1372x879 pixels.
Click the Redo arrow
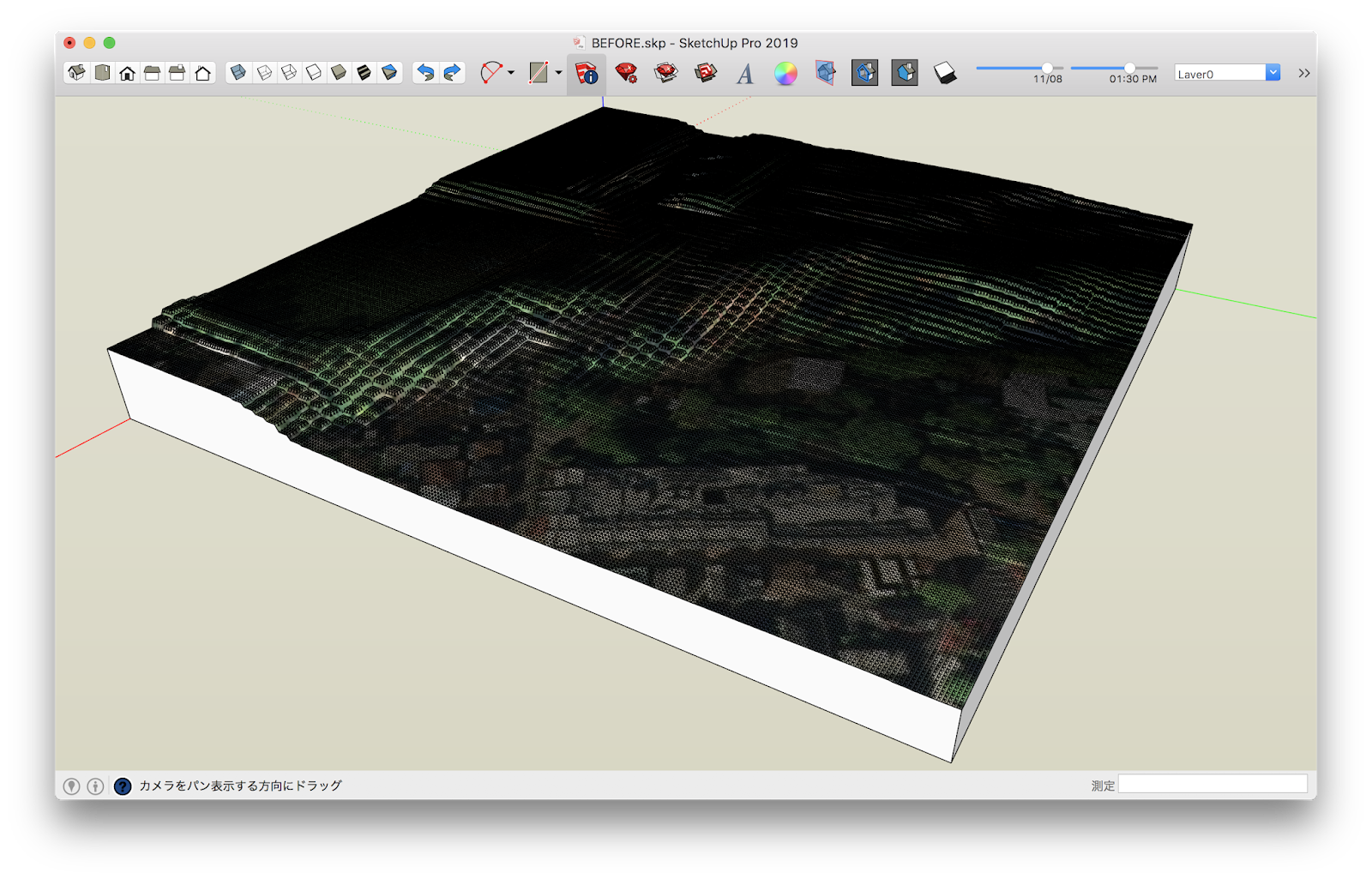point(452,73)
